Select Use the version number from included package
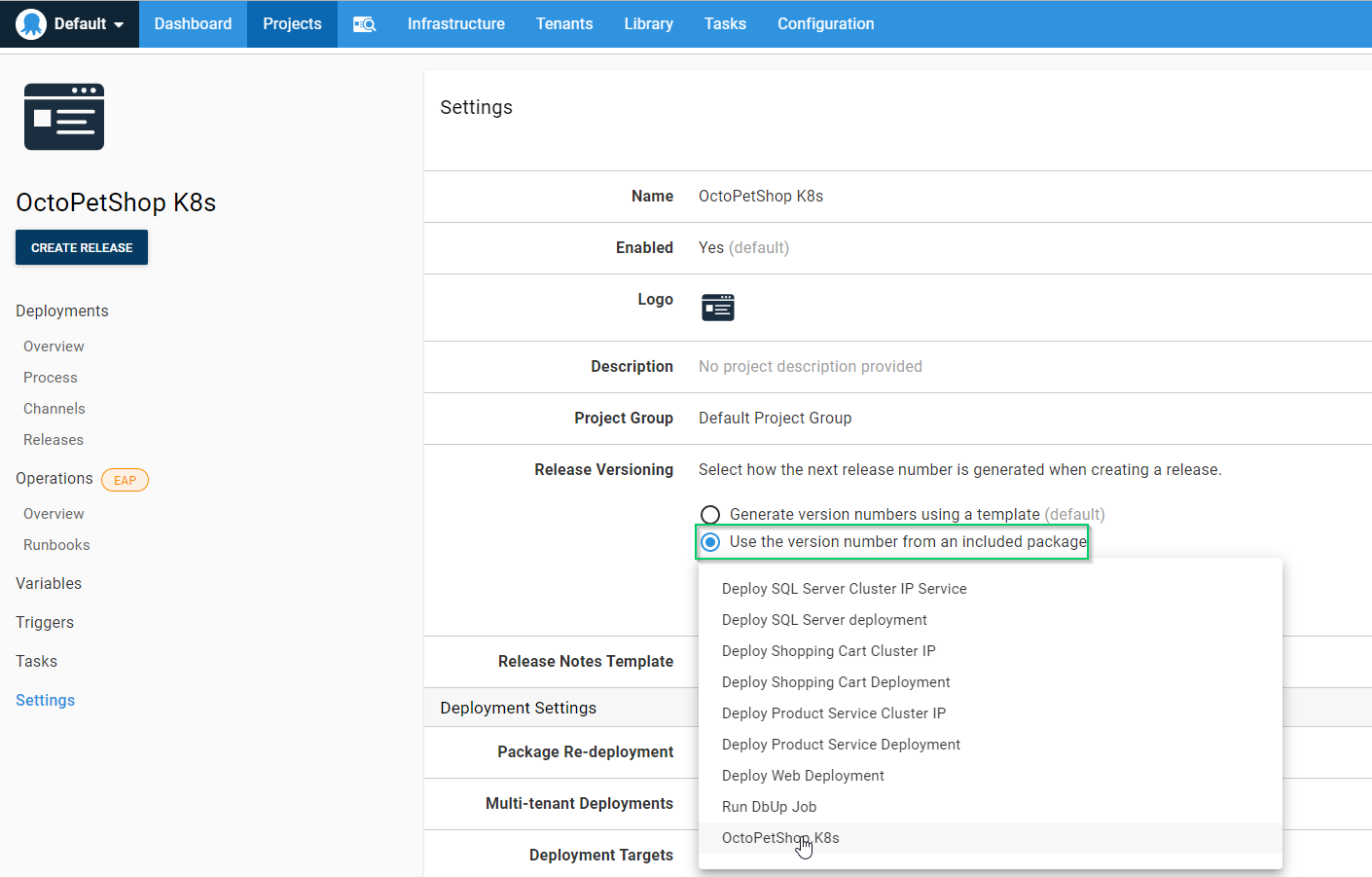 [x=711, y=542]
